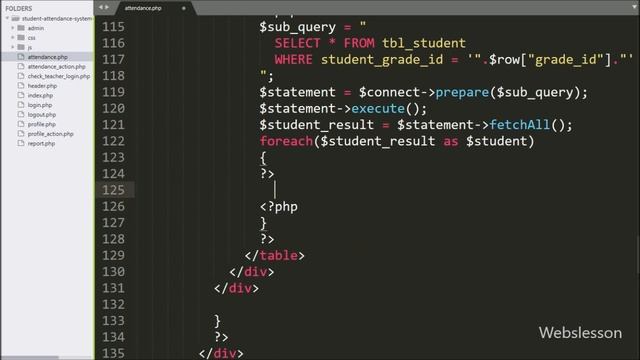Click file icon beside login.php
Image resolution: width=640 pixels, height=360 pixels.
point(21,105)
